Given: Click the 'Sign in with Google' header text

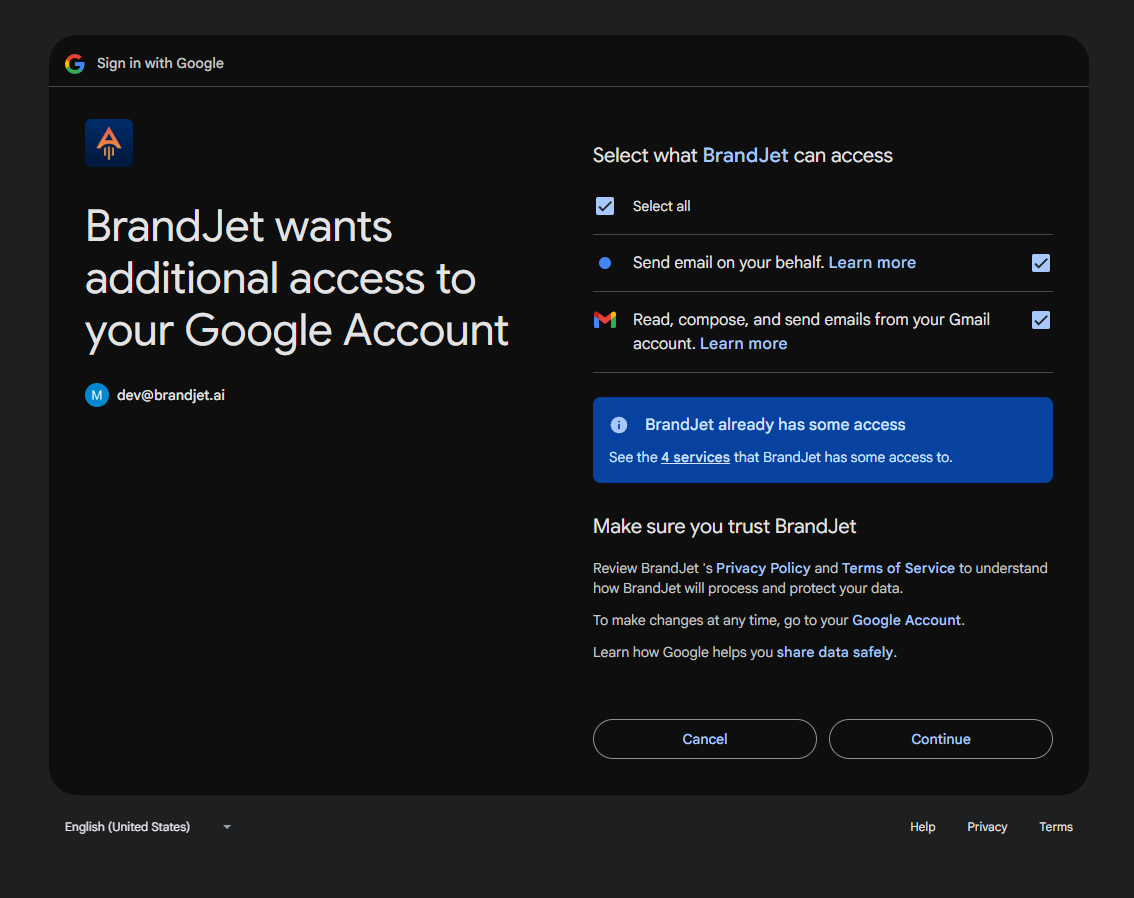Looking at the screenshot, I should [160, 64].
